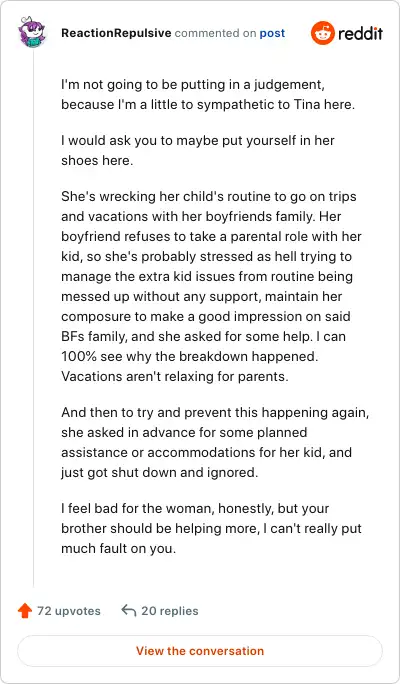The image size is (400, 684).
Task: Click the paragraph starting "I feel bad for"
Action: tap(211, 528)
